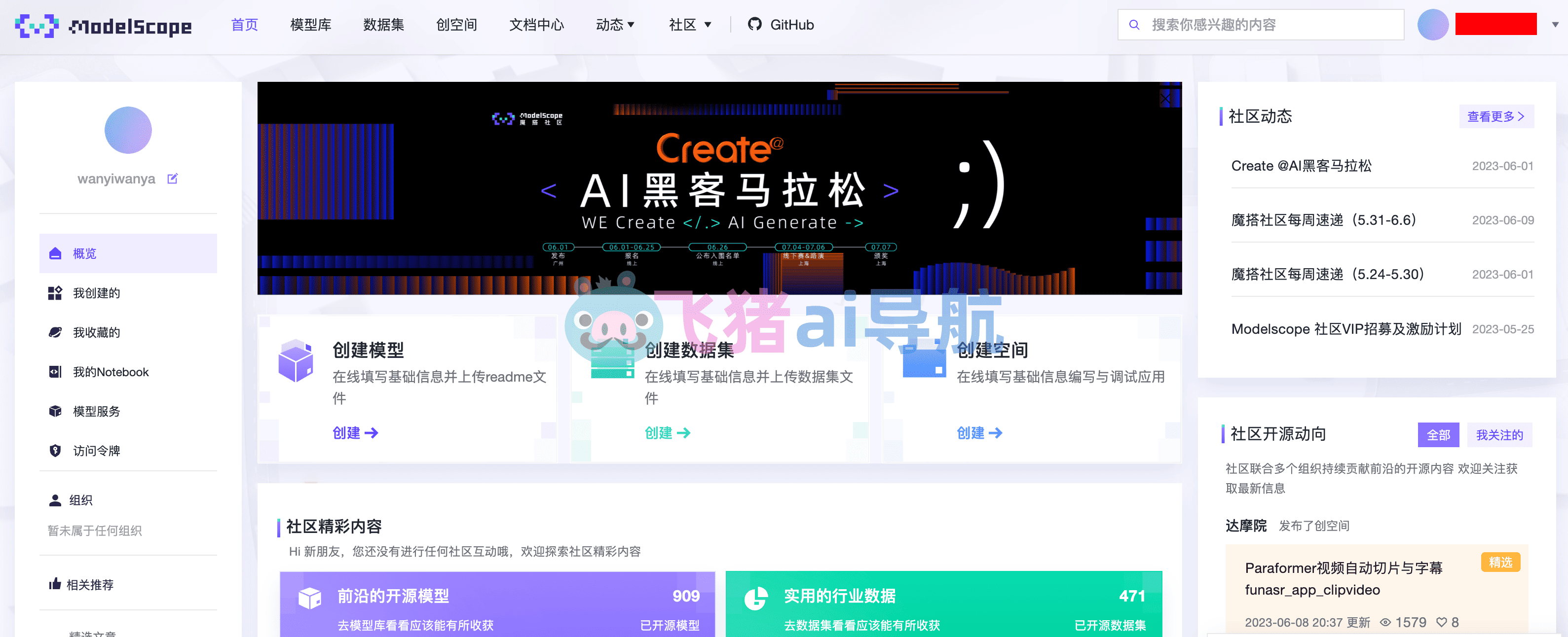Click the 组织 person icon
Image resolution: width=1568 pixels, height=637 pixels.
click(55, 500)
